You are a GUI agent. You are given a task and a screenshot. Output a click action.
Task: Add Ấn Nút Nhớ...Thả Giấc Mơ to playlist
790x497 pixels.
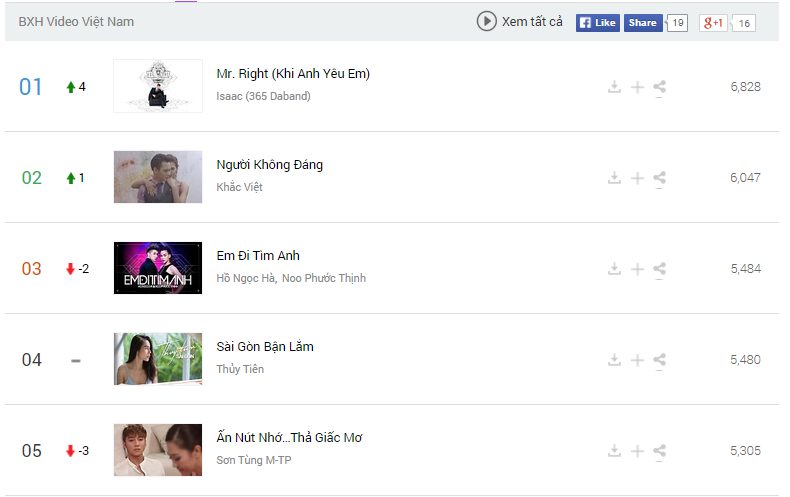[x=637, y=451]
